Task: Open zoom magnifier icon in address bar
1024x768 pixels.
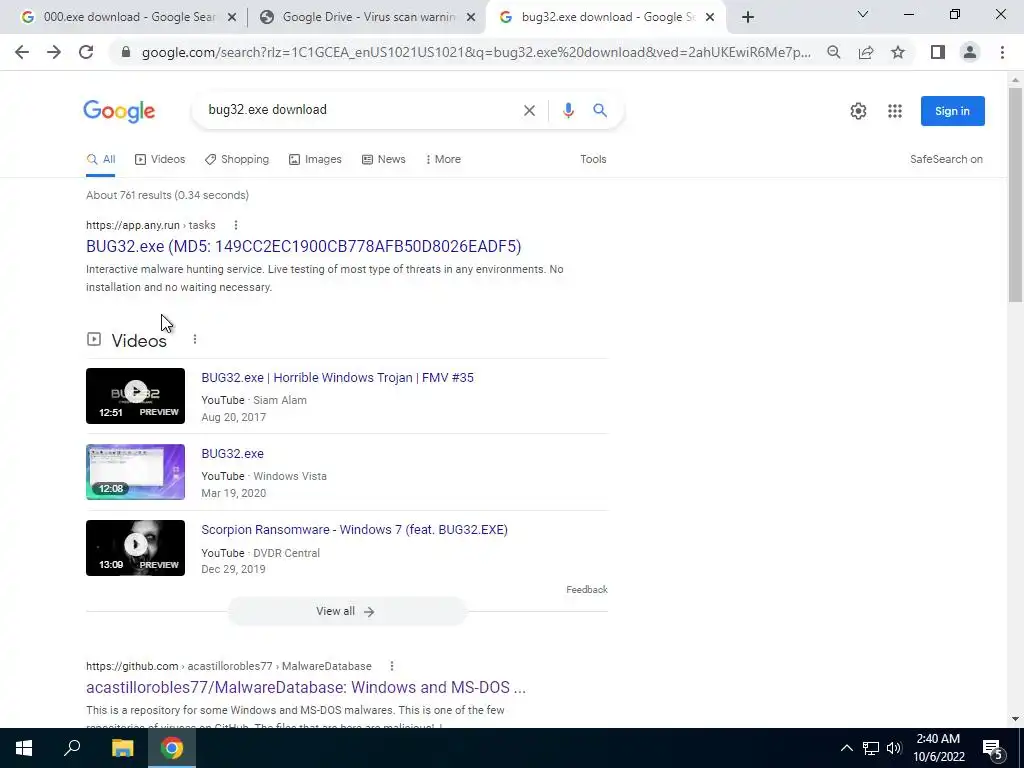Action: coord(833,52)
